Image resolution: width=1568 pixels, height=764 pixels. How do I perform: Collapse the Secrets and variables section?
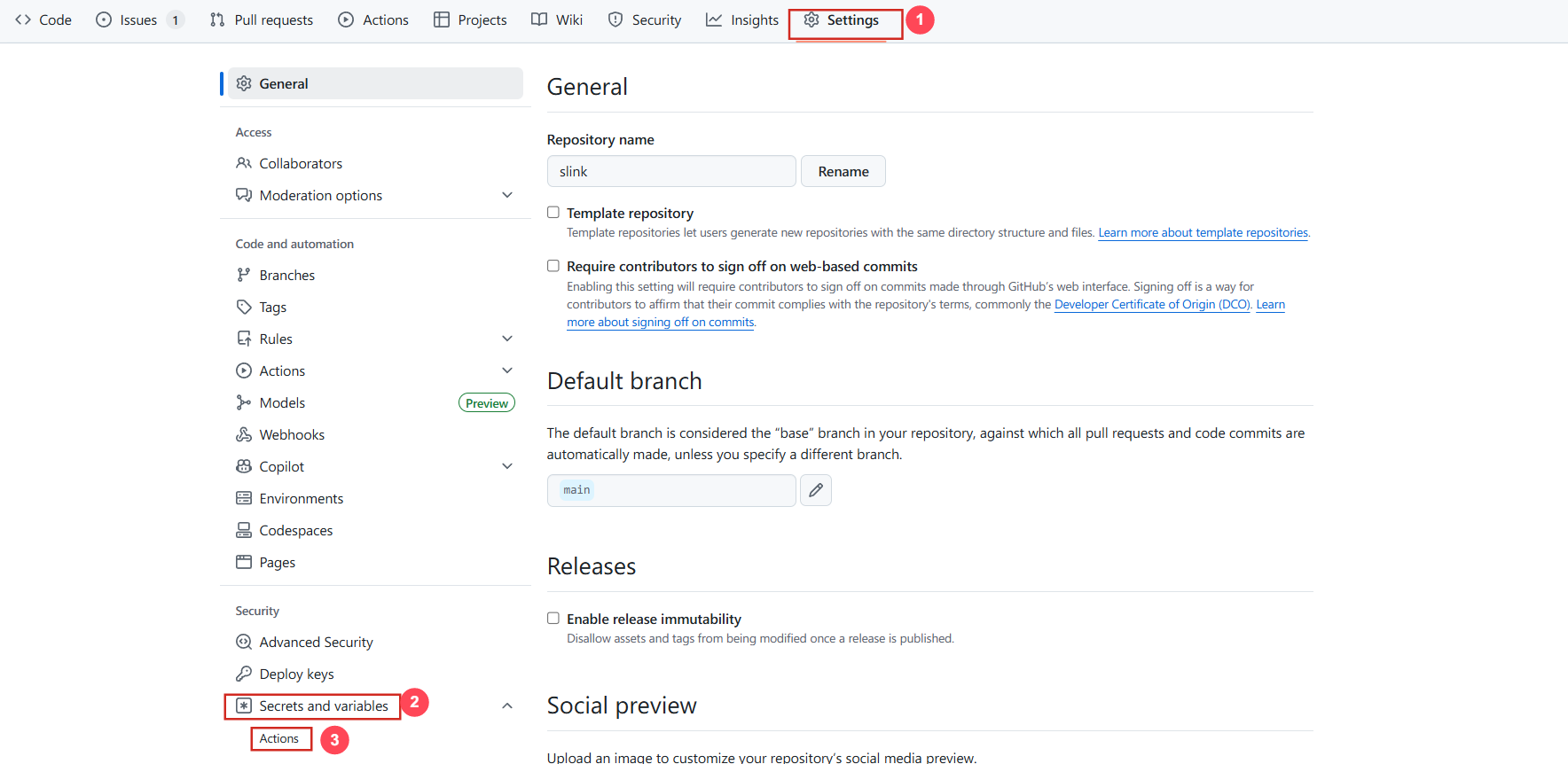click(507, 706)
